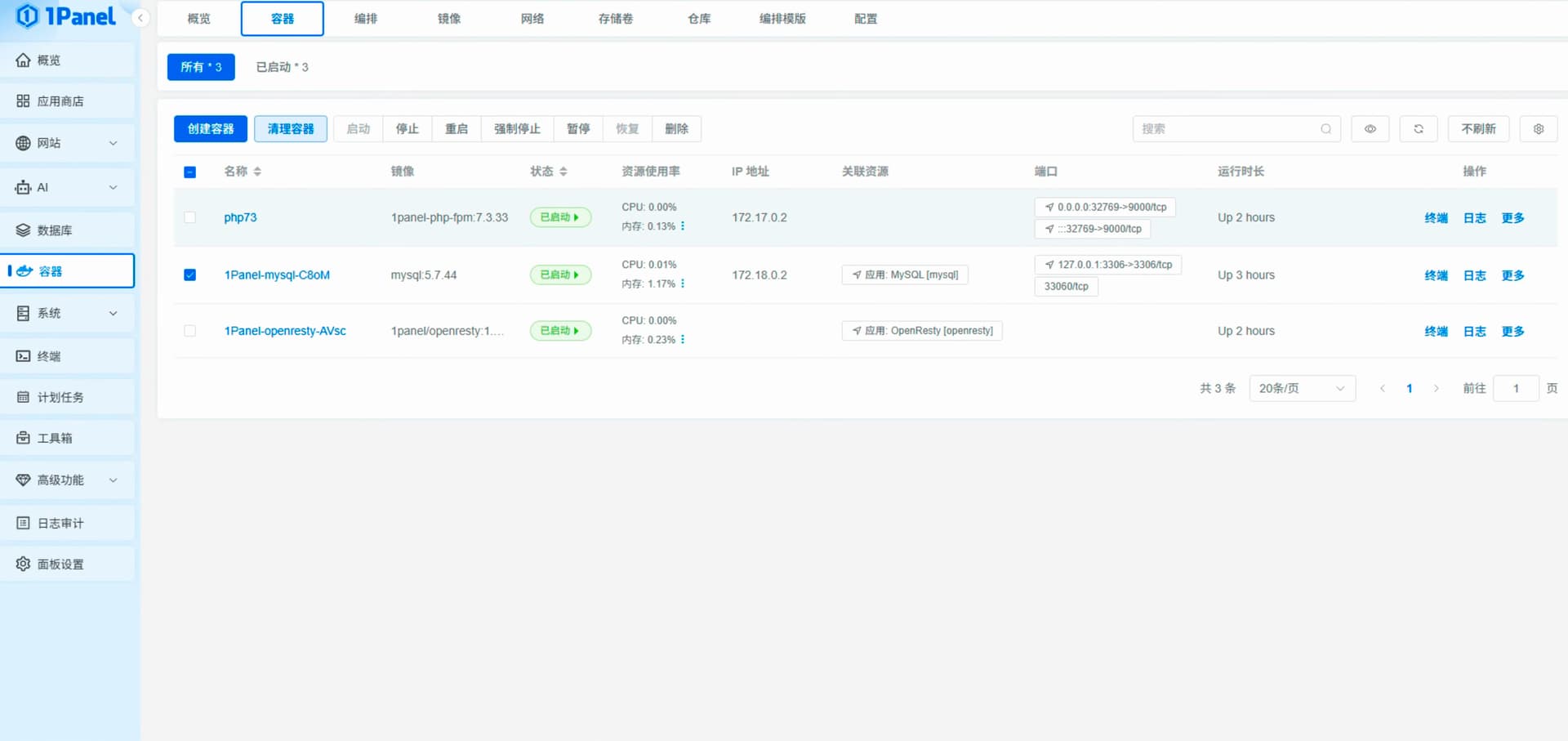
Task: Toggle the select-all header checkbox
Action: [x=189, y=172]
